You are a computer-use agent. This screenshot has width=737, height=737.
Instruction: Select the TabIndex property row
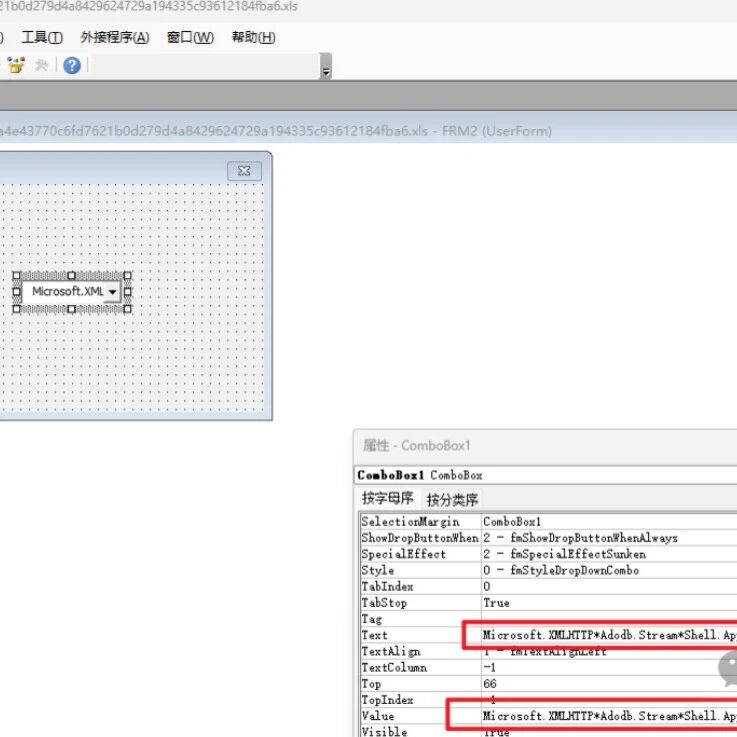pos(549,587)
